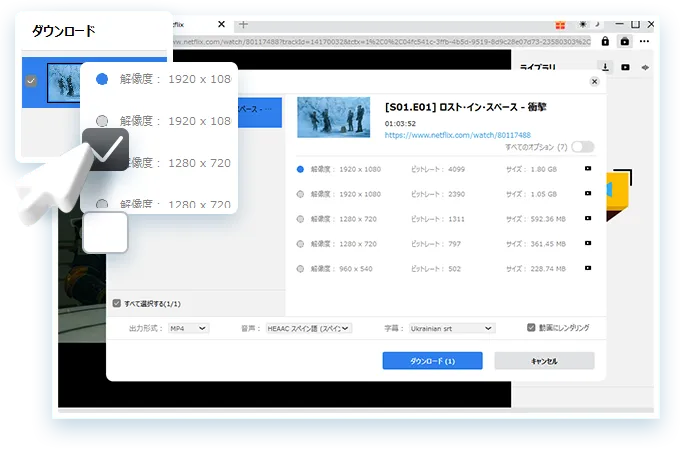Click the Netflix URL address bar
Image resolution: width=684 pixels, height=449 pixels.
382,42
